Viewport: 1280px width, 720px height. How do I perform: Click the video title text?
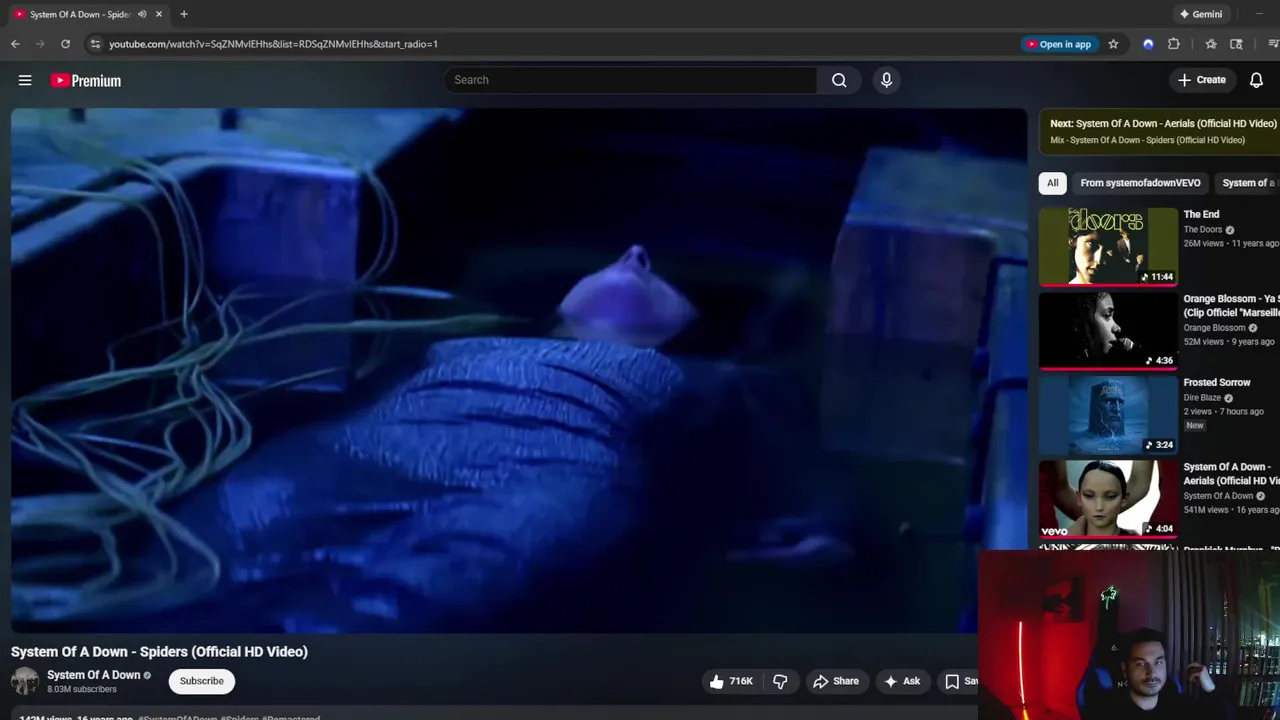coord(159,651)
